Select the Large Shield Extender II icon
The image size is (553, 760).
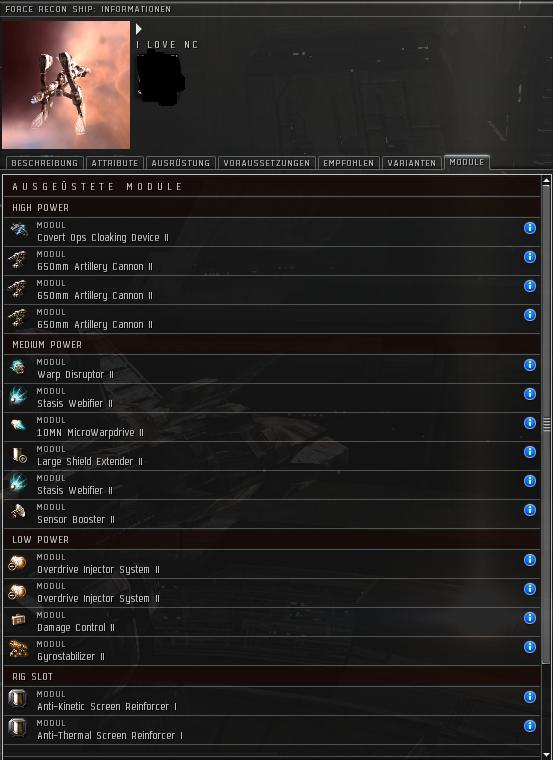coord(18,454)
